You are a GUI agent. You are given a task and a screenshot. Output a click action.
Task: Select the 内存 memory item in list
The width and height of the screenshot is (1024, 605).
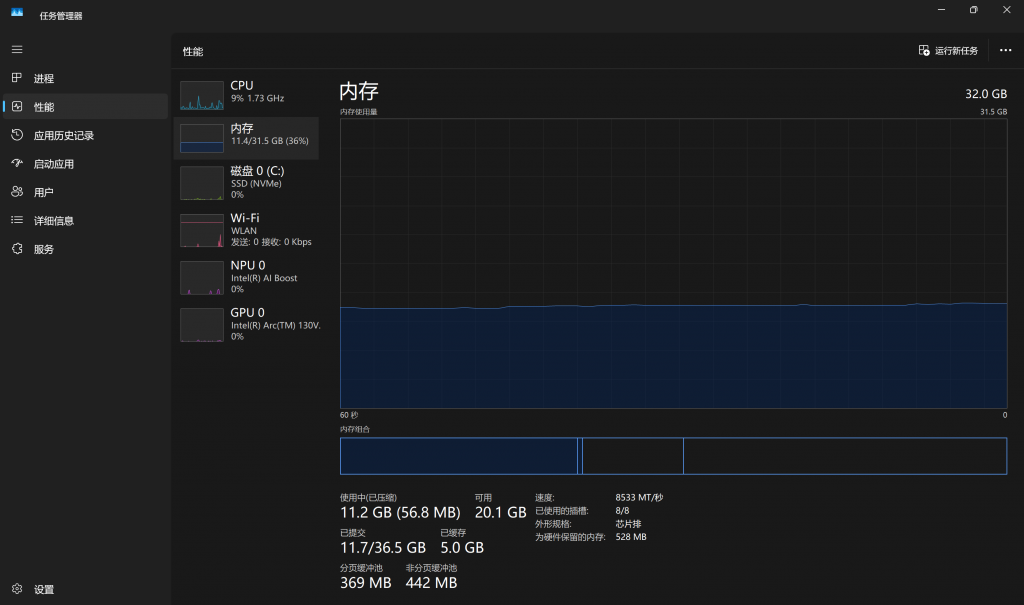tap(246, 138)
